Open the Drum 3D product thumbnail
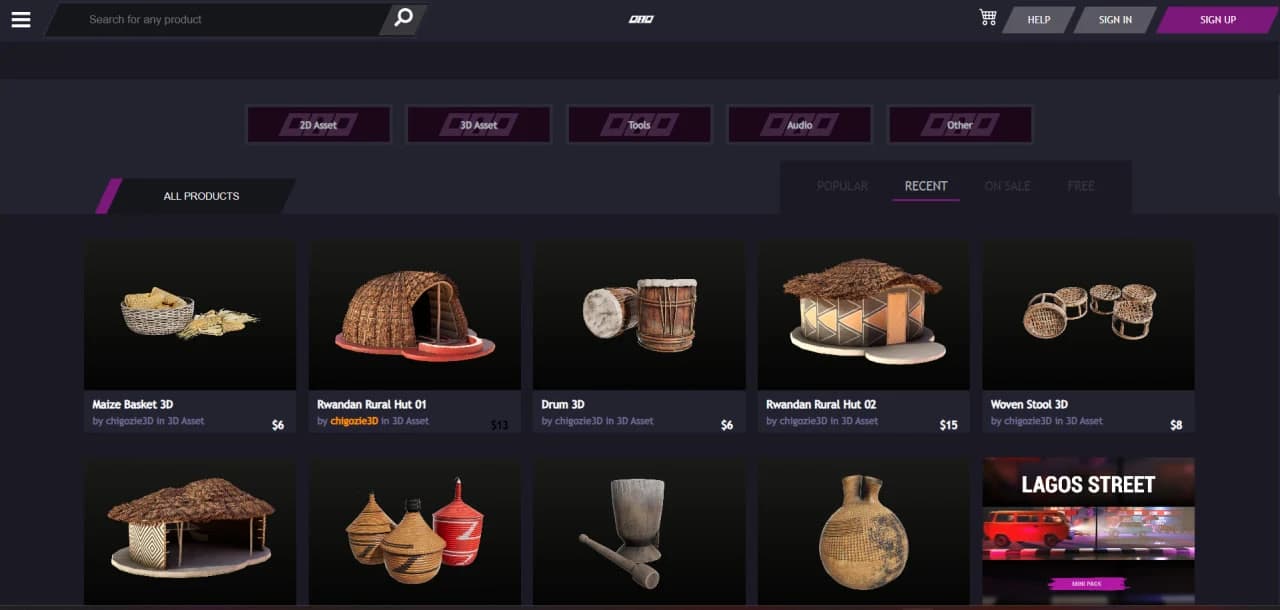1280x610 pixels. point(639,314)
